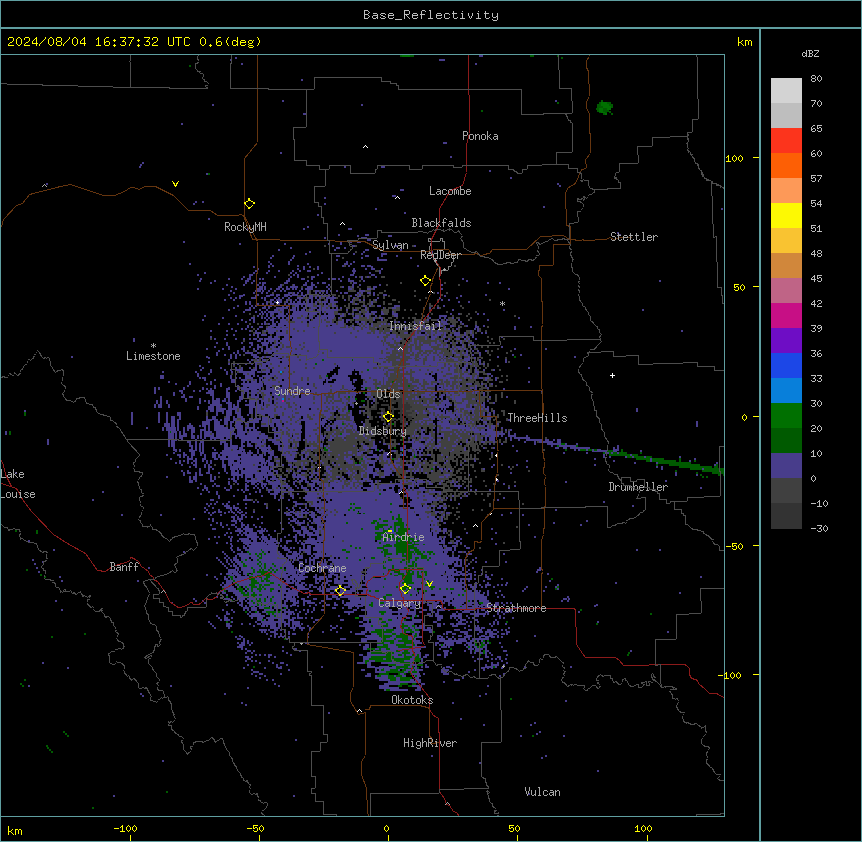Click the Banff label
The image size is (862, 842).
[124, 567]
